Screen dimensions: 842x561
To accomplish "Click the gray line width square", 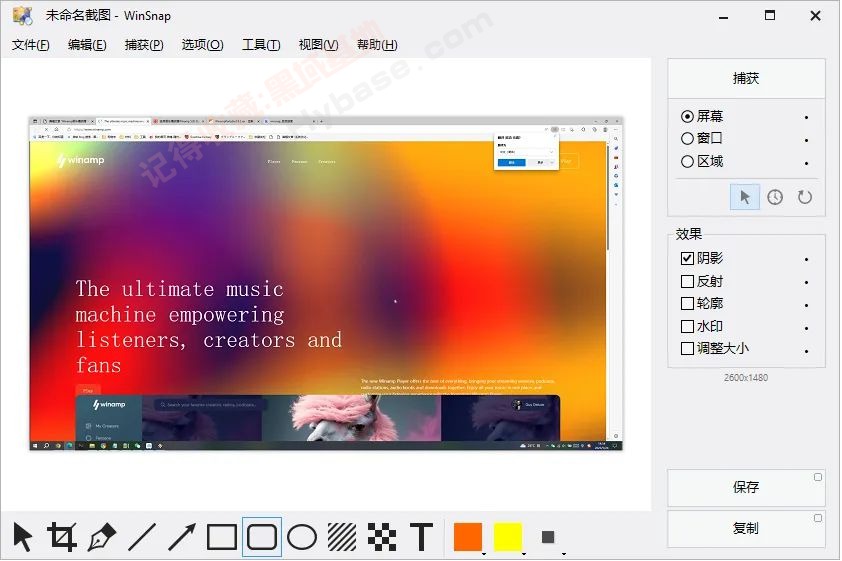I will (548, 537).
